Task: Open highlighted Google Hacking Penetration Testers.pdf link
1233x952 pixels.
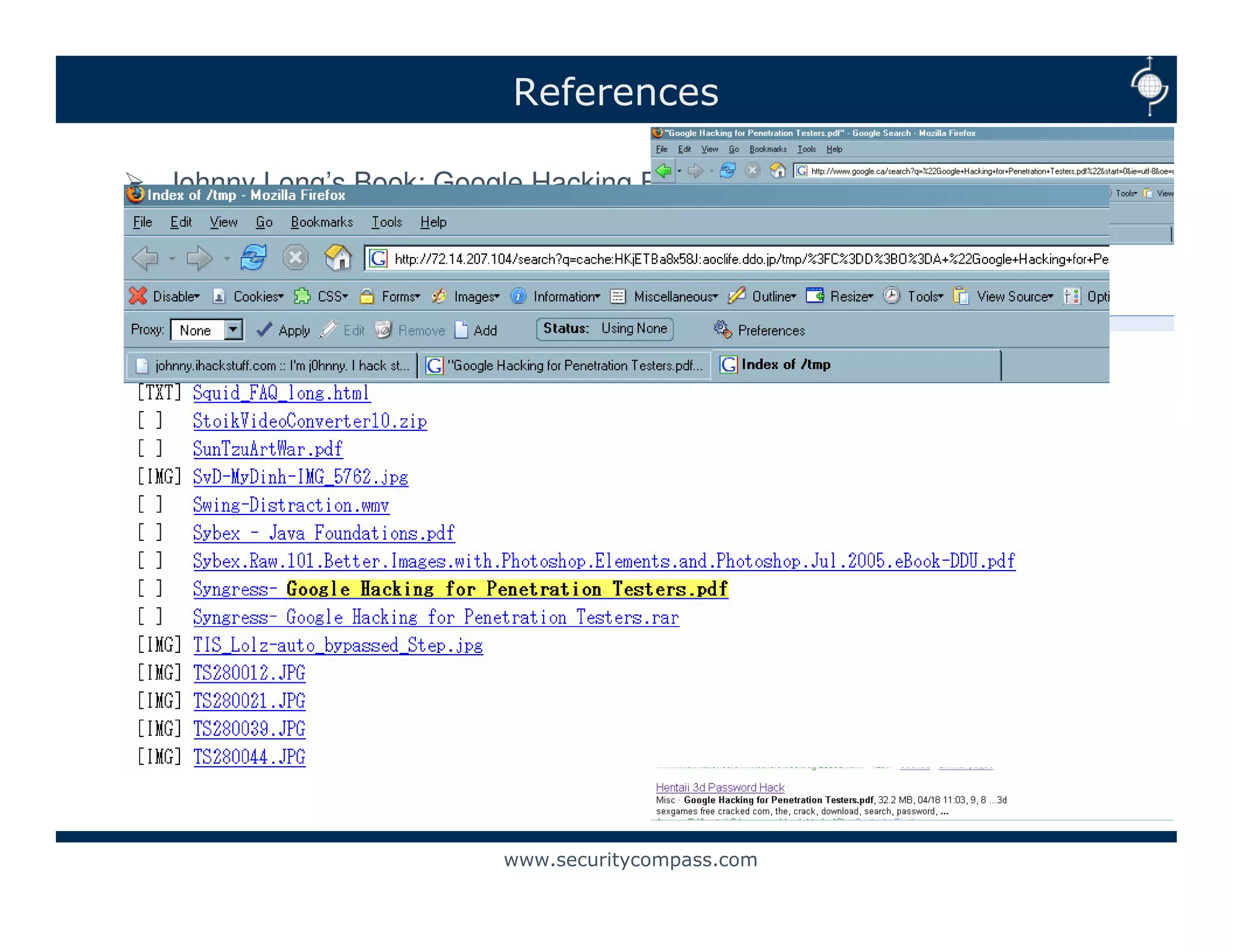Action: click(x=461, y=589)
